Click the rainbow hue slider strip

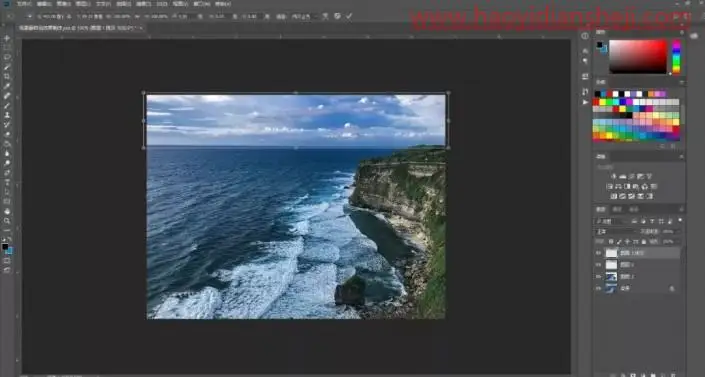tap(676, 57)
